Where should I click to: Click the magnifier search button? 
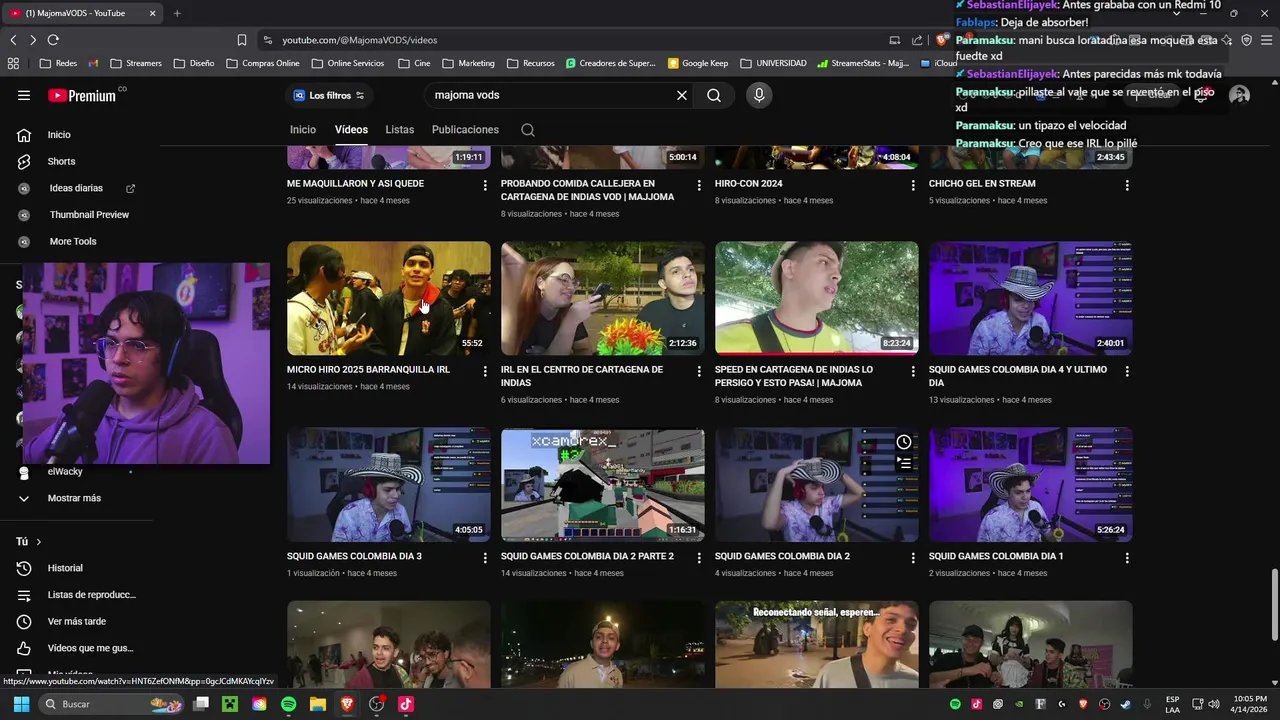pos(714,95)
